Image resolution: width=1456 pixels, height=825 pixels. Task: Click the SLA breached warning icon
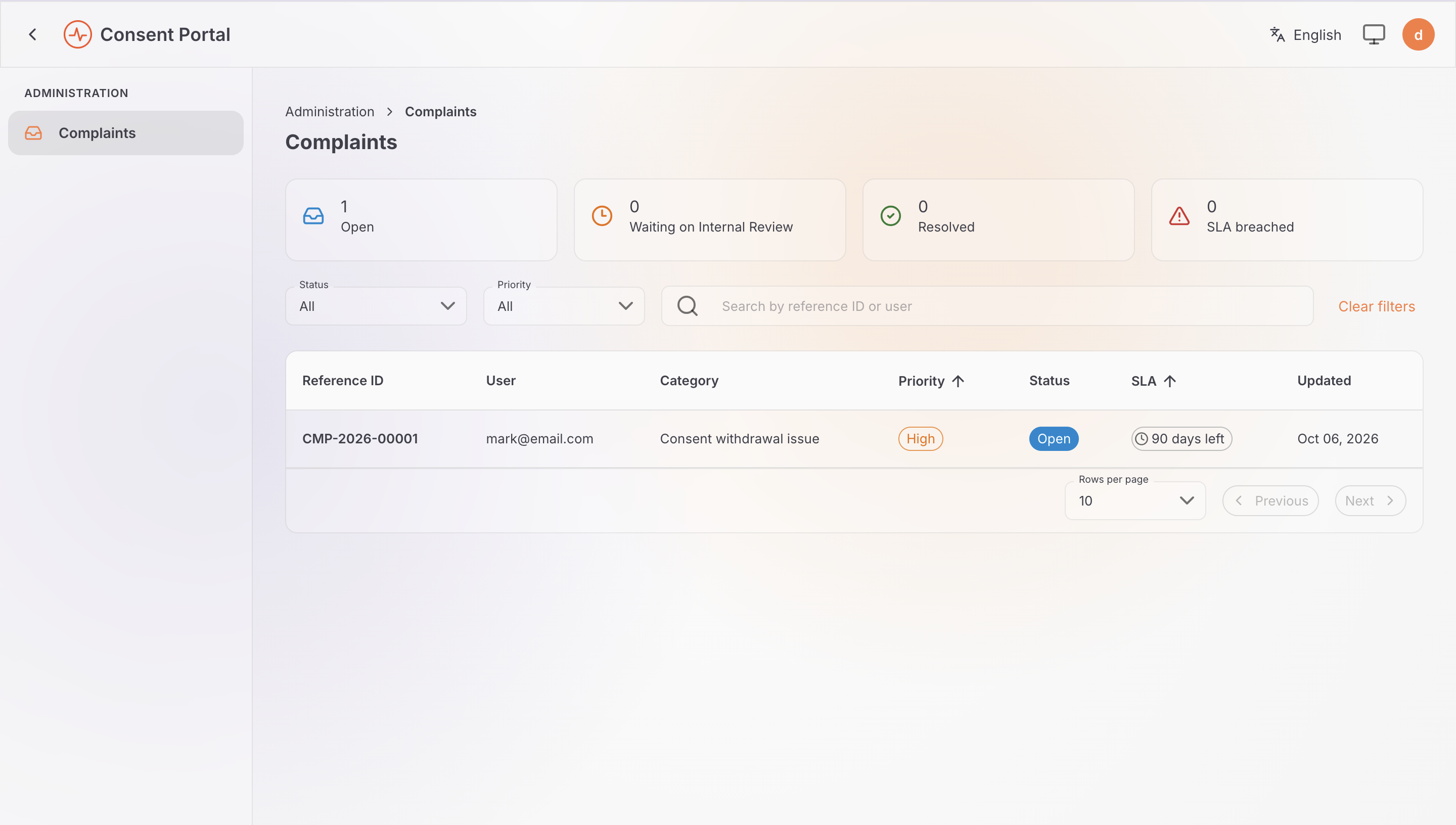pyautogui.click(x=1179, y=216)
